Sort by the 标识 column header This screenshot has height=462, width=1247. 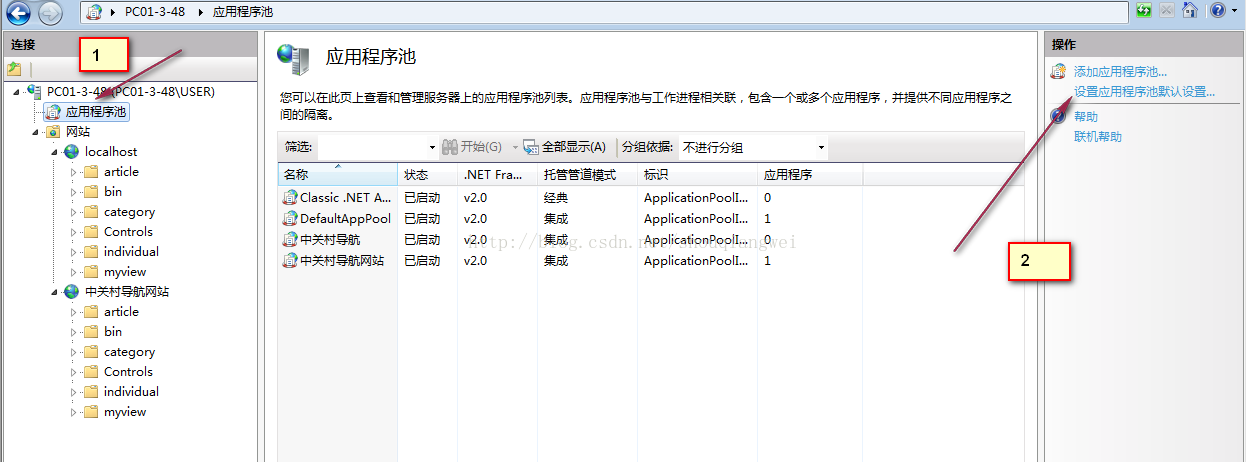click(x=697, y=174)
